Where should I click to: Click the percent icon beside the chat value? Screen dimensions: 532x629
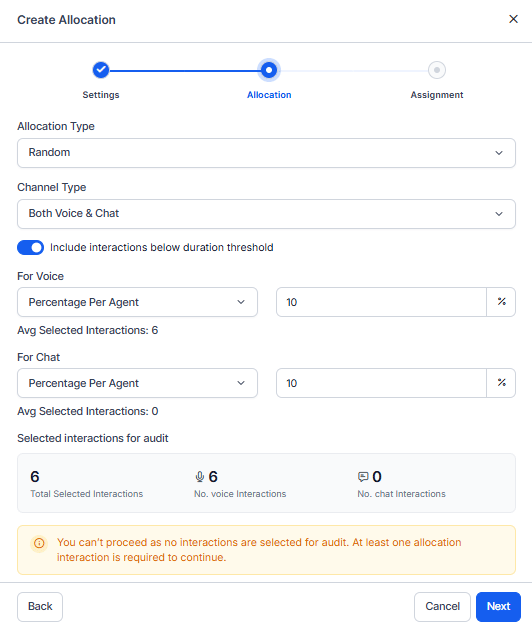click(x=502, y=383)
